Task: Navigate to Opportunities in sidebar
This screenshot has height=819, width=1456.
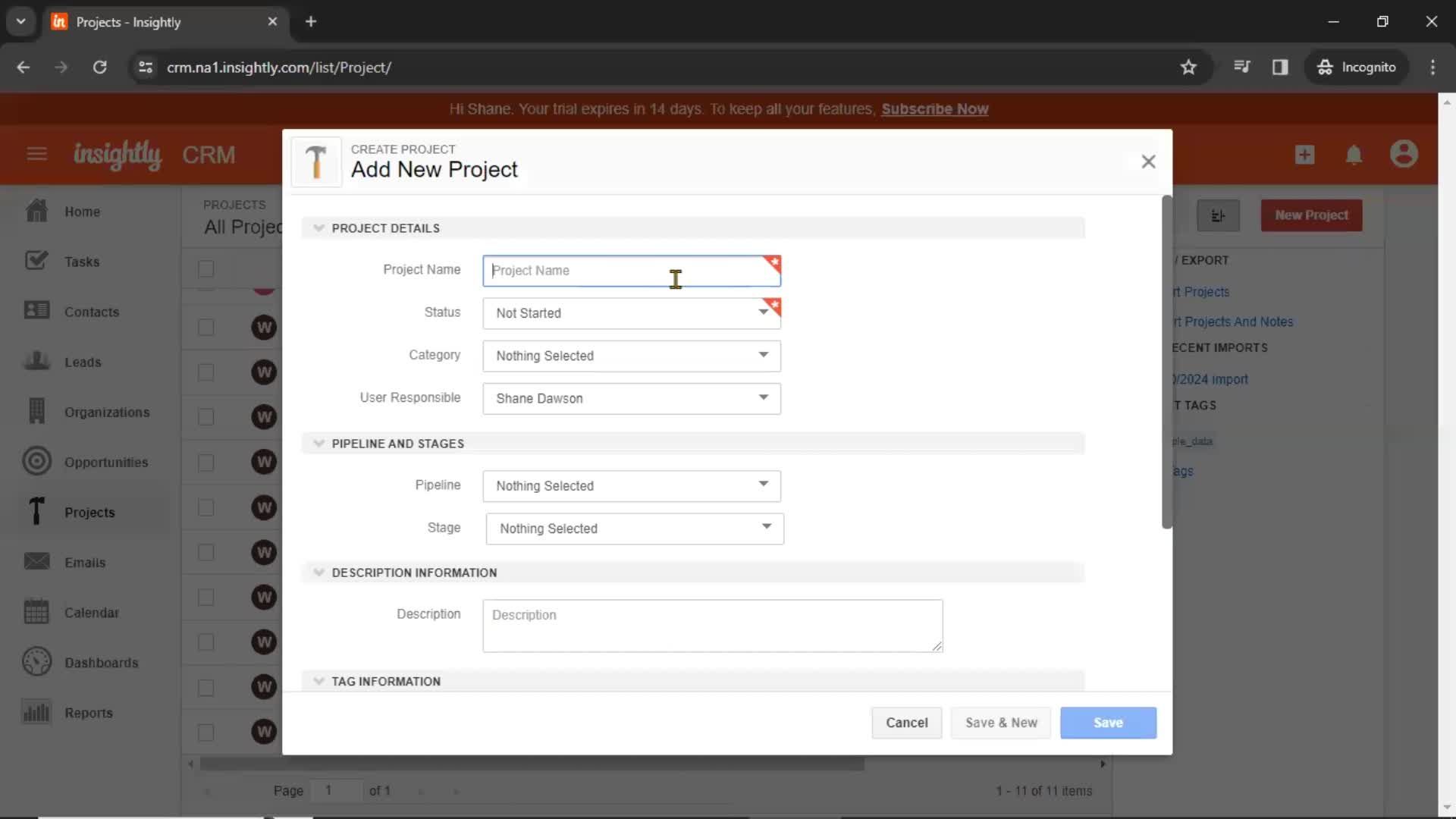Action: click(106, 462)
